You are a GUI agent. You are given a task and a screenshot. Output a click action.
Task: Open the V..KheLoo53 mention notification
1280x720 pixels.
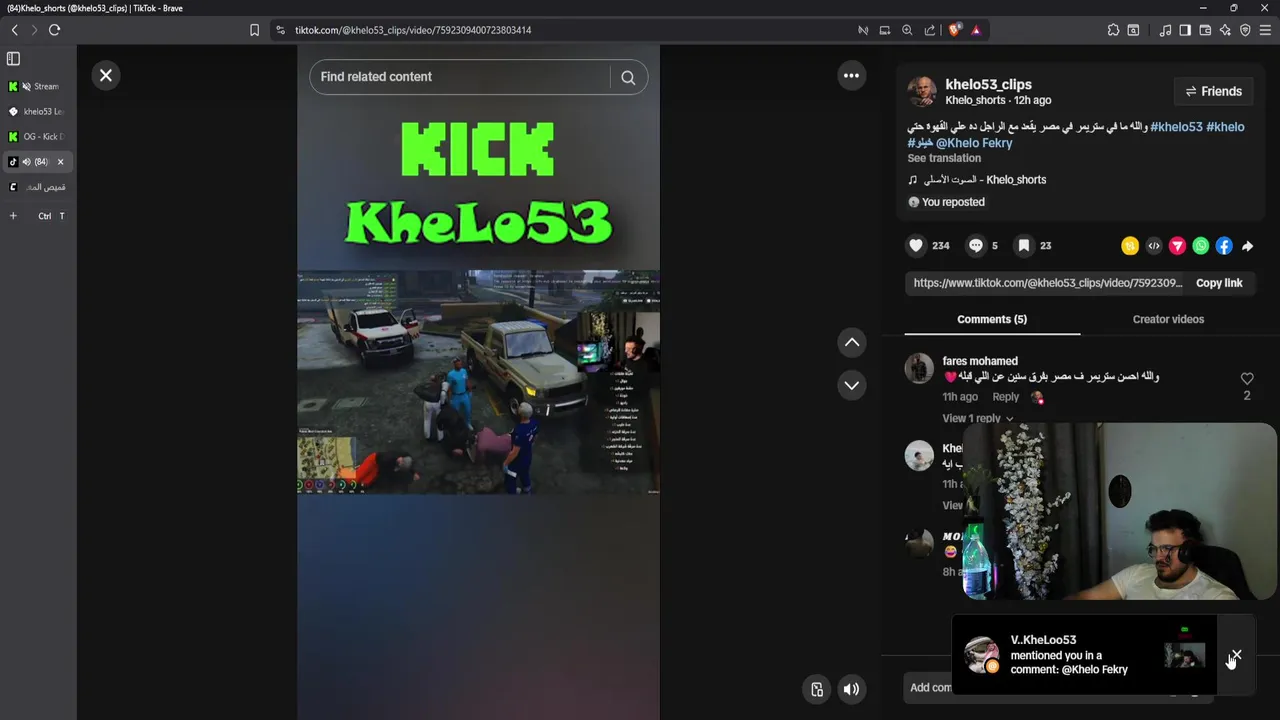click(x=1085, y=655)
